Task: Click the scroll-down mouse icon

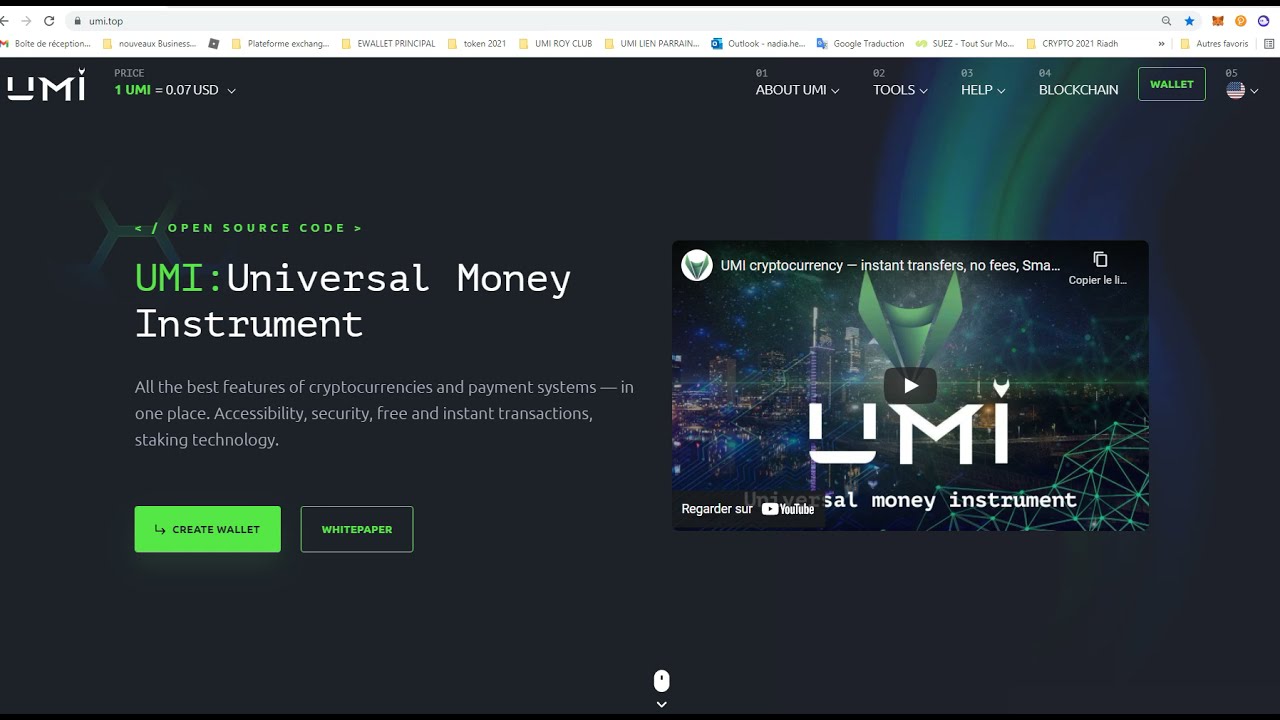Action: [661, 681]
